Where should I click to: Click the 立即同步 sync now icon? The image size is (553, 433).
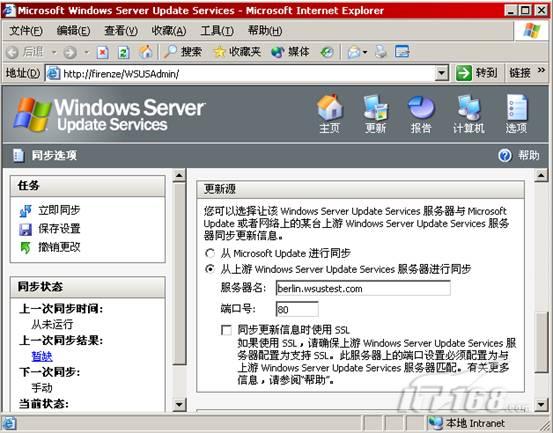[25, 211]
